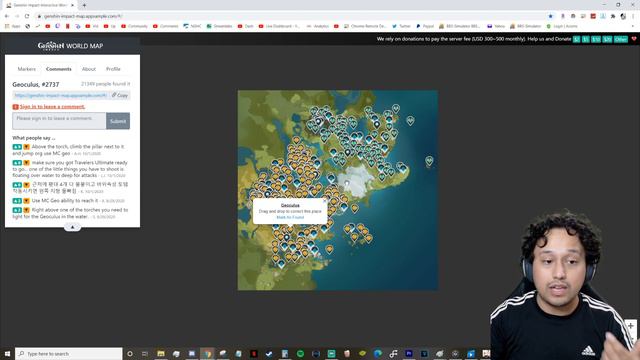Switch to the Profile tab

click(113, 69)
